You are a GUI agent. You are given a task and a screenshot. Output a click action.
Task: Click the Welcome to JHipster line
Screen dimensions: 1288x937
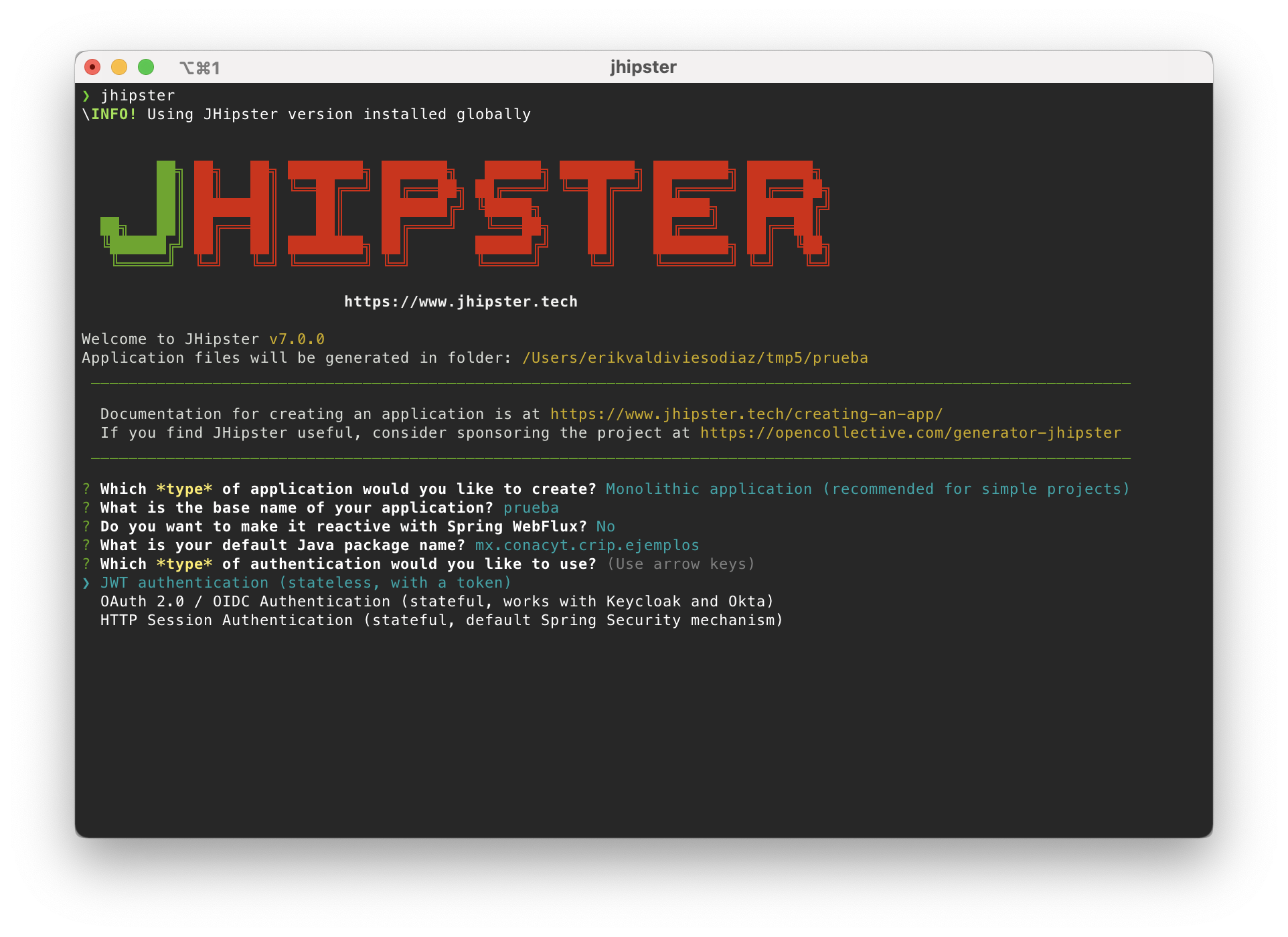click(x=204, y=339)
